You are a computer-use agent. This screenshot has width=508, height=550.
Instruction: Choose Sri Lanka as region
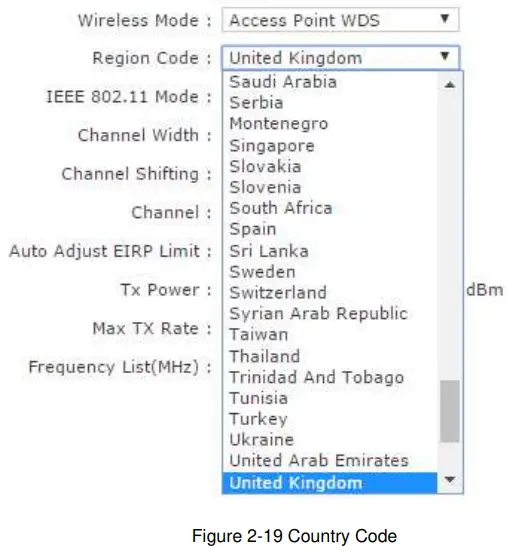pos(330,251)
